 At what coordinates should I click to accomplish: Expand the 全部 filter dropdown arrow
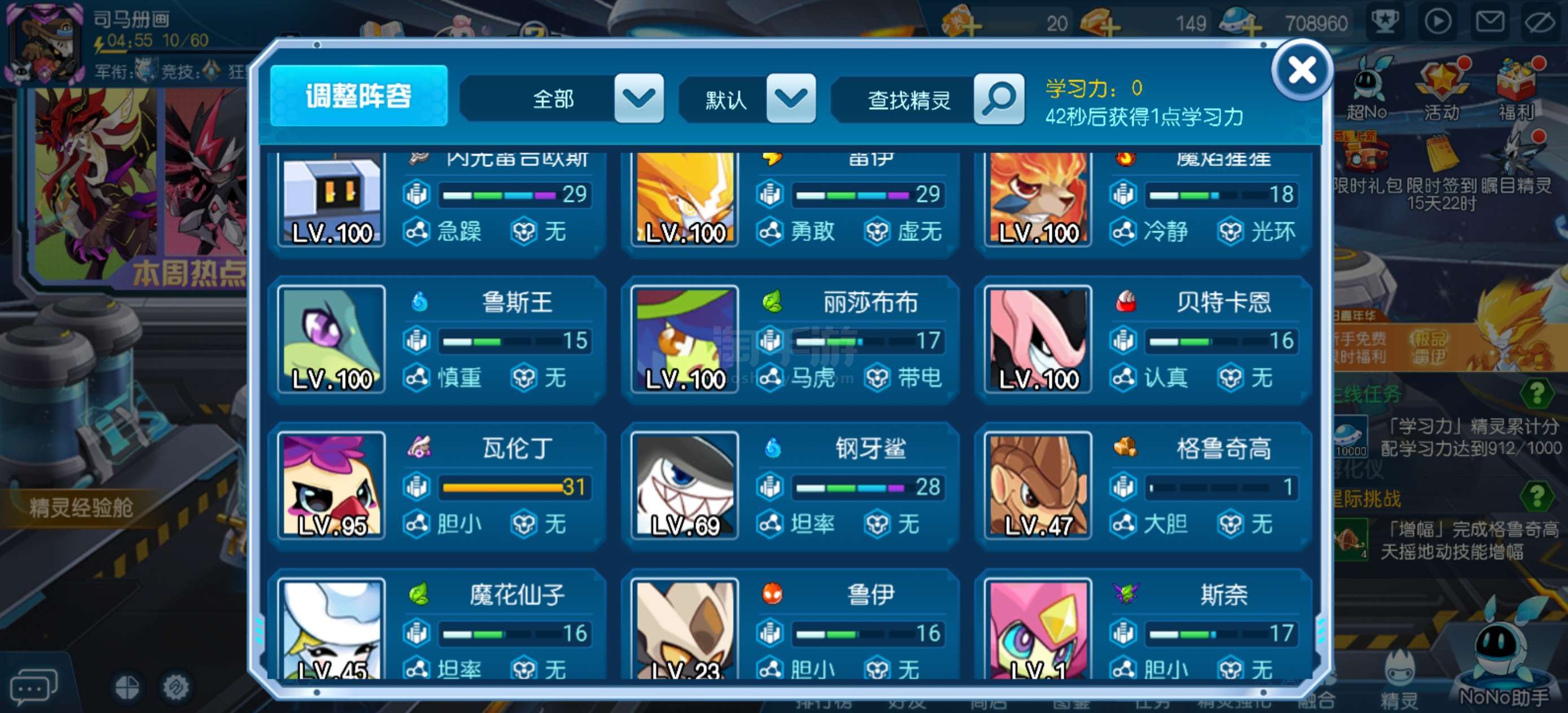[638, 98]
